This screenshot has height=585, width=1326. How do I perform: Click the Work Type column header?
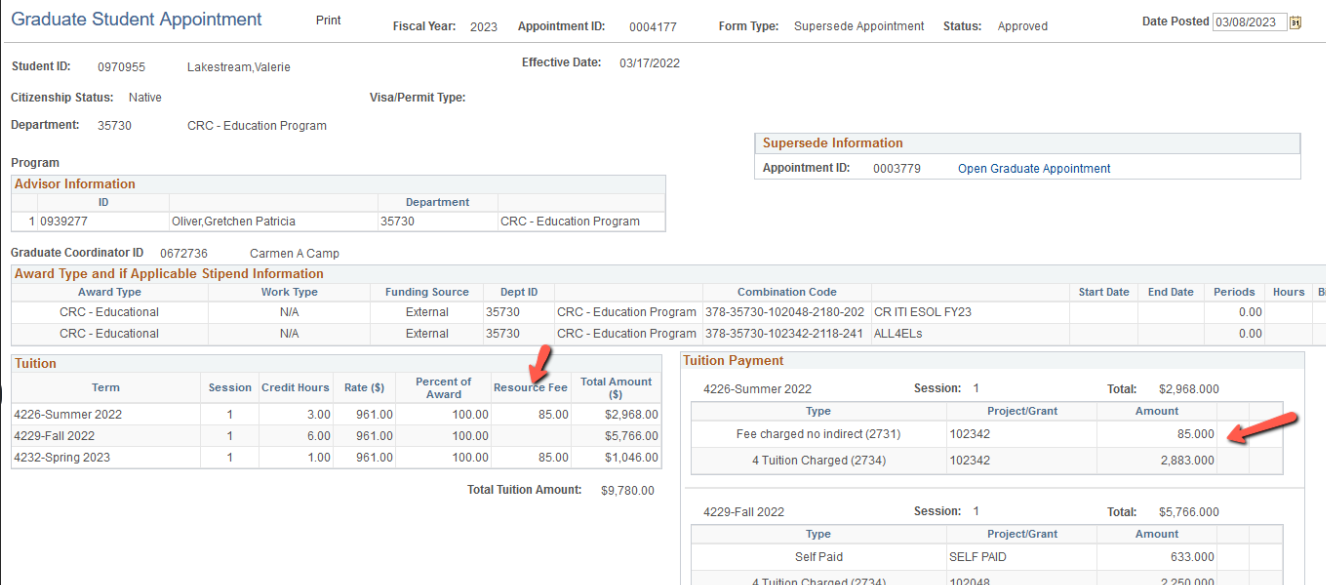tap(289, 292)
